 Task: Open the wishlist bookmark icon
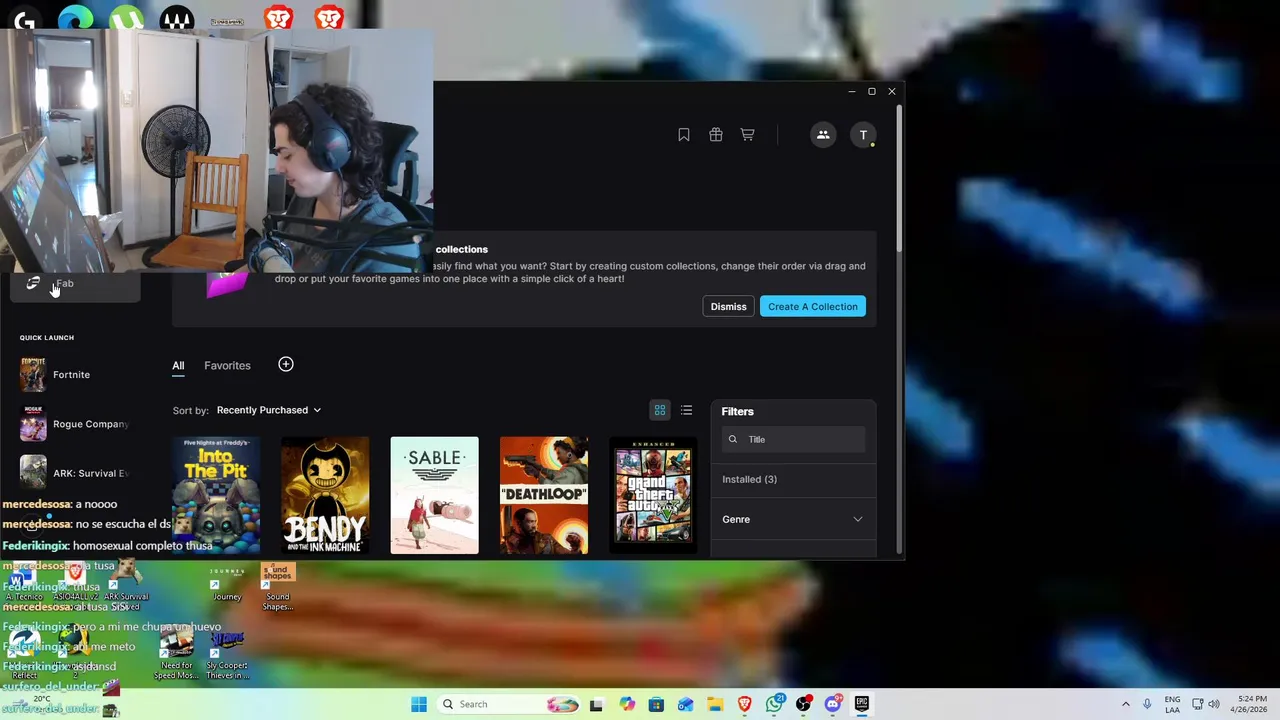[684, 135]
